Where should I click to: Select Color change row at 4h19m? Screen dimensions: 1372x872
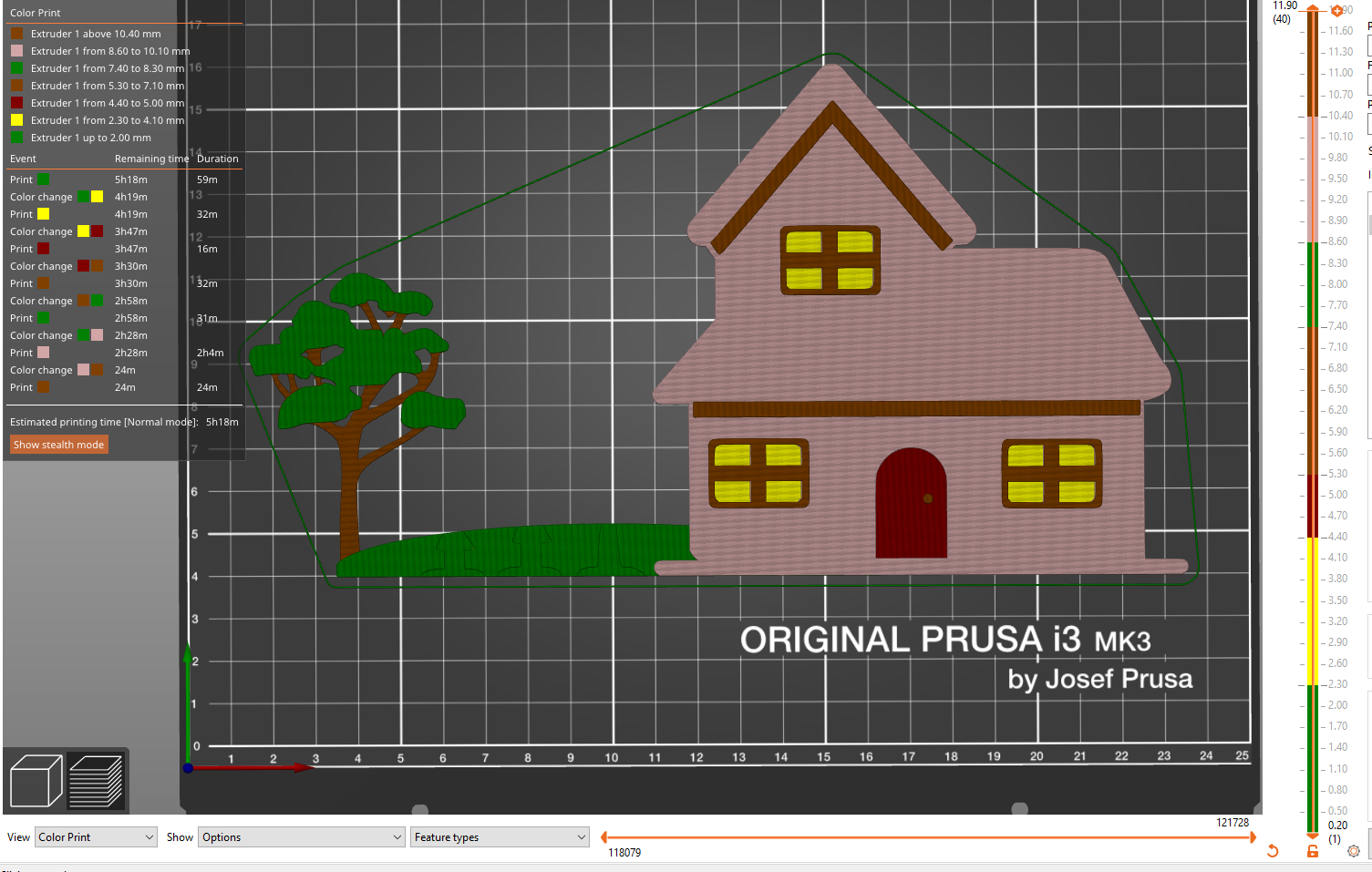(125, 197)
